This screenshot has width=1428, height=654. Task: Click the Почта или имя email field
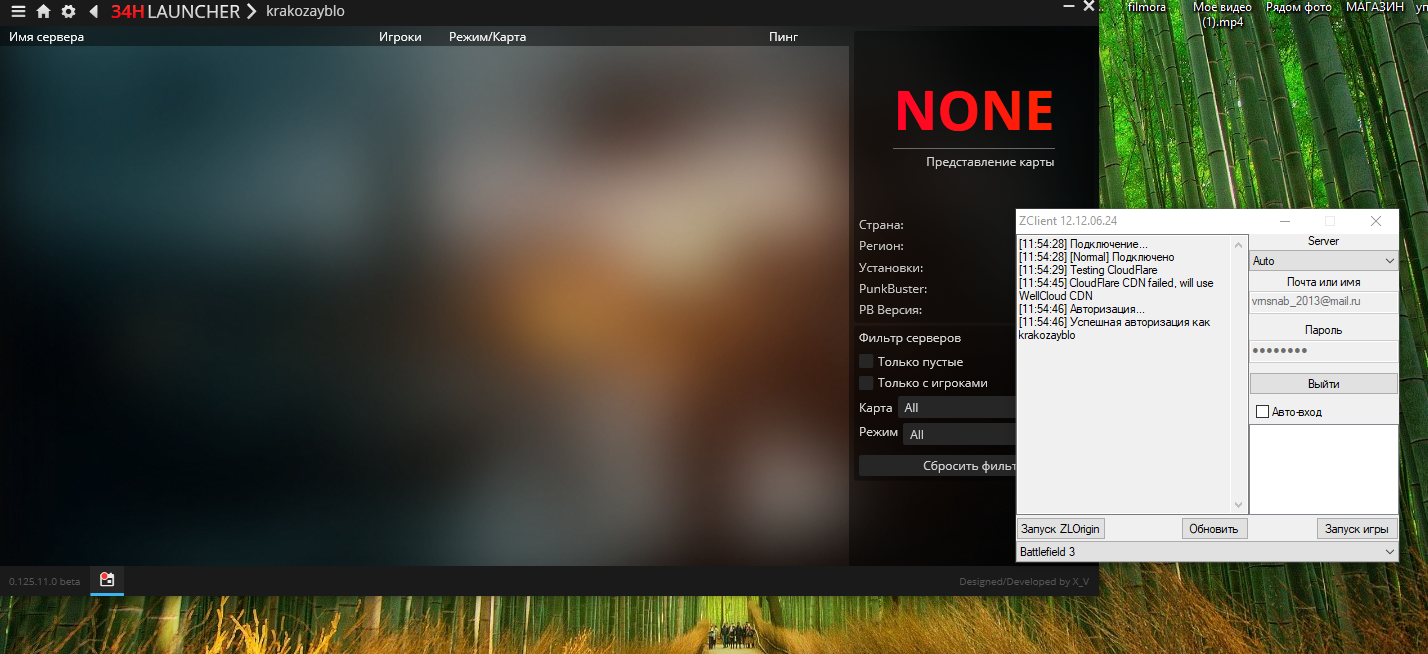click(1323, 301)
